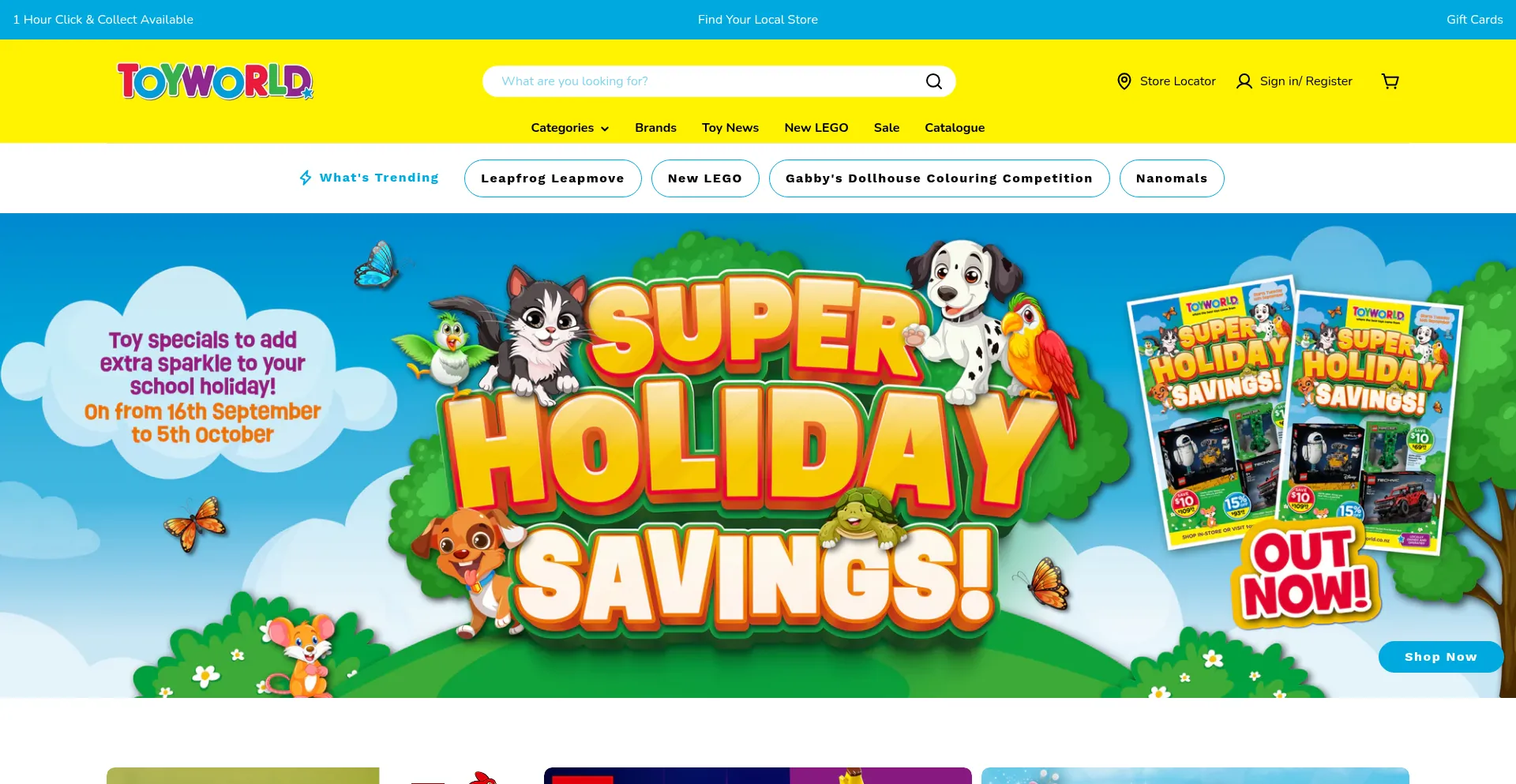Select the Nanomals trending button
The image size is (1516, 784).
pyautogui.click(x=1172, y=178)
